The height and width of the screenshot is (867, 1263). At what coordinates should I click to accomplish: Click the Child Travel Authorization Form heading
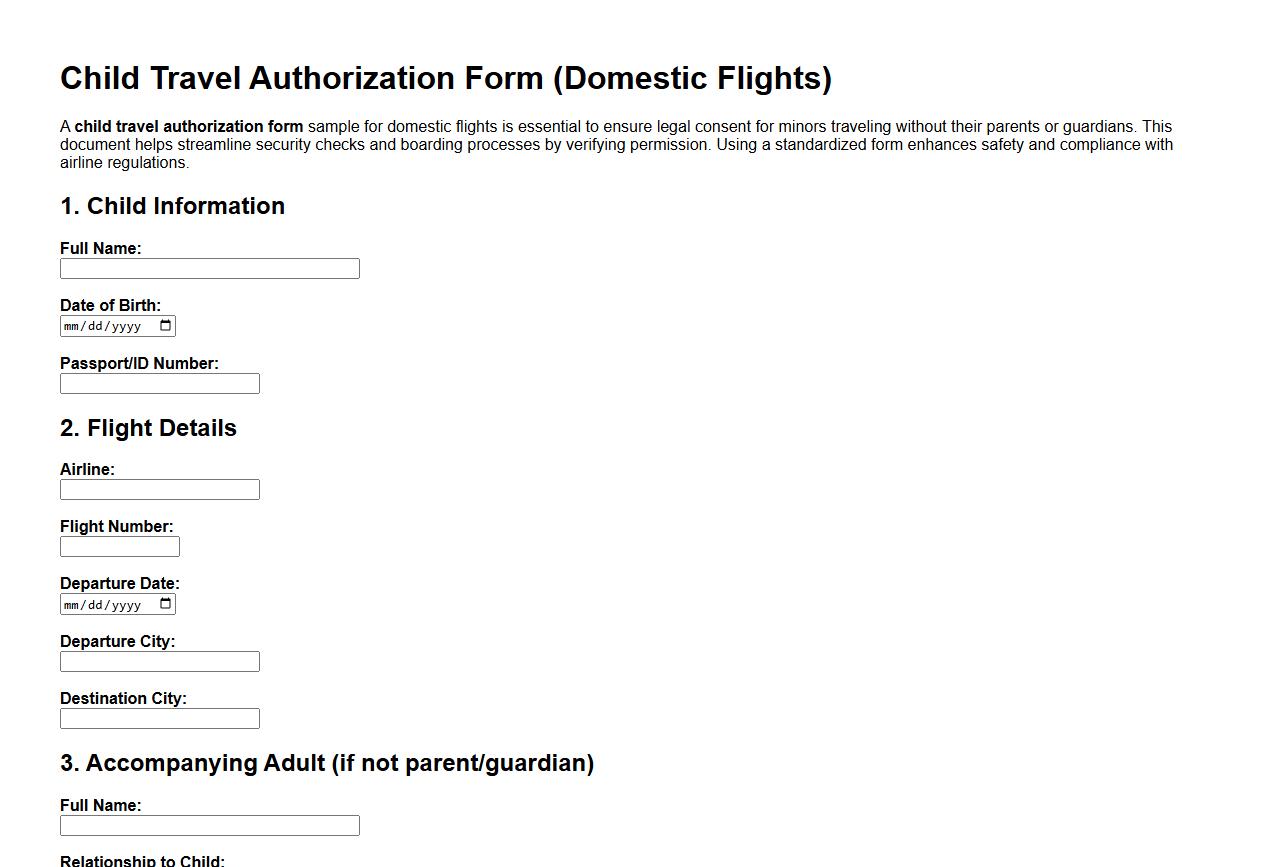click(x=446, y=78)
